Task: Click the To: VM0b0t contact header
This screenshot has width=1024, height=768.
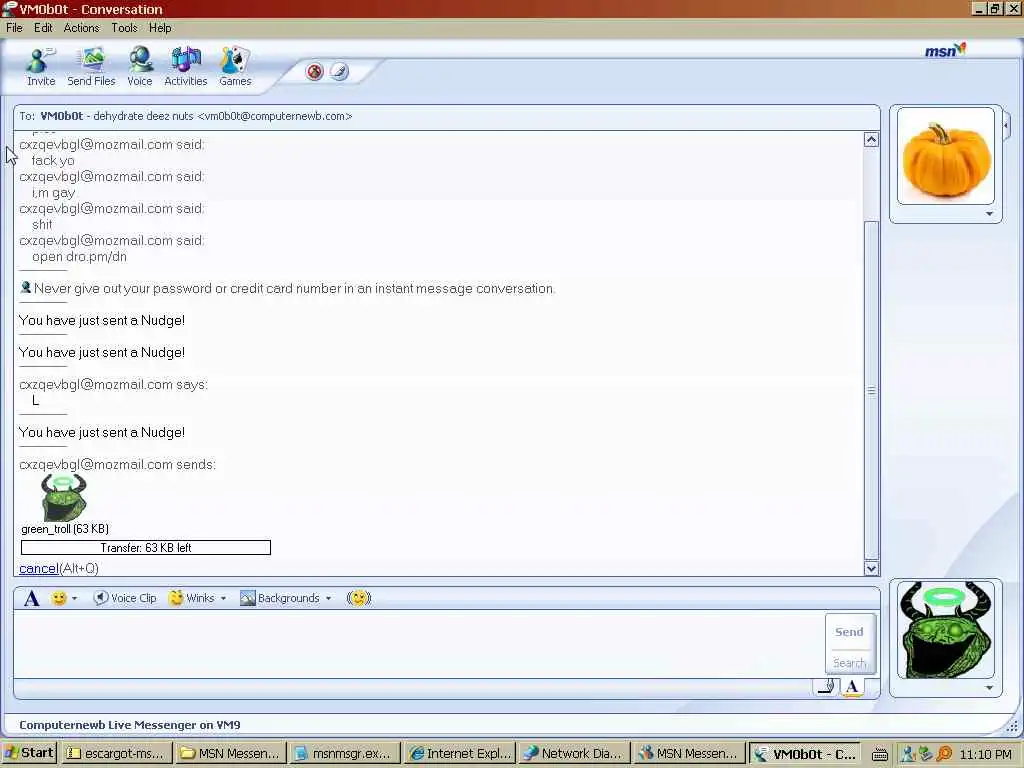Action: (446, 116)
